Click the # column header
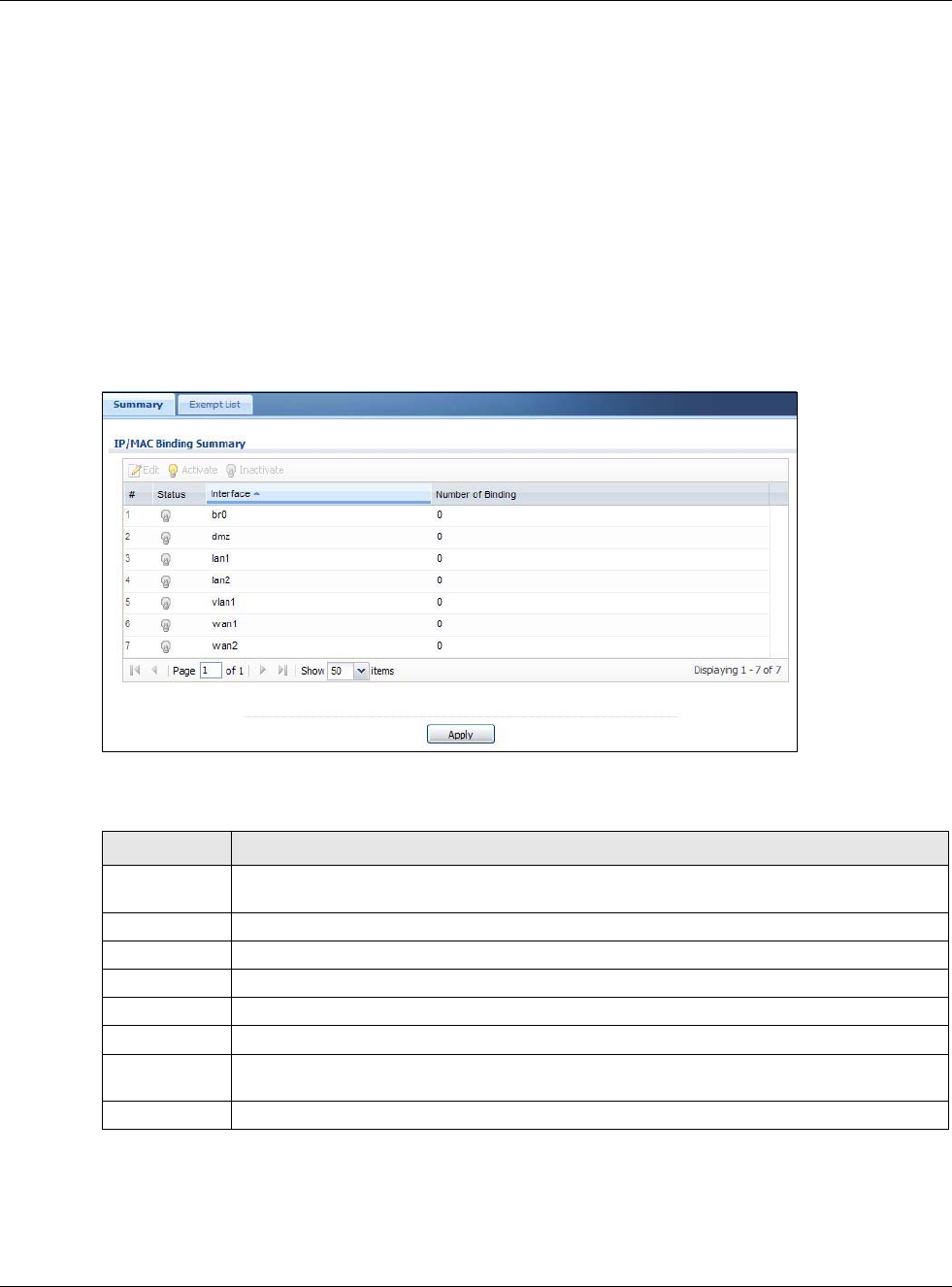The image size is (952, 1287). coord(138,494)
